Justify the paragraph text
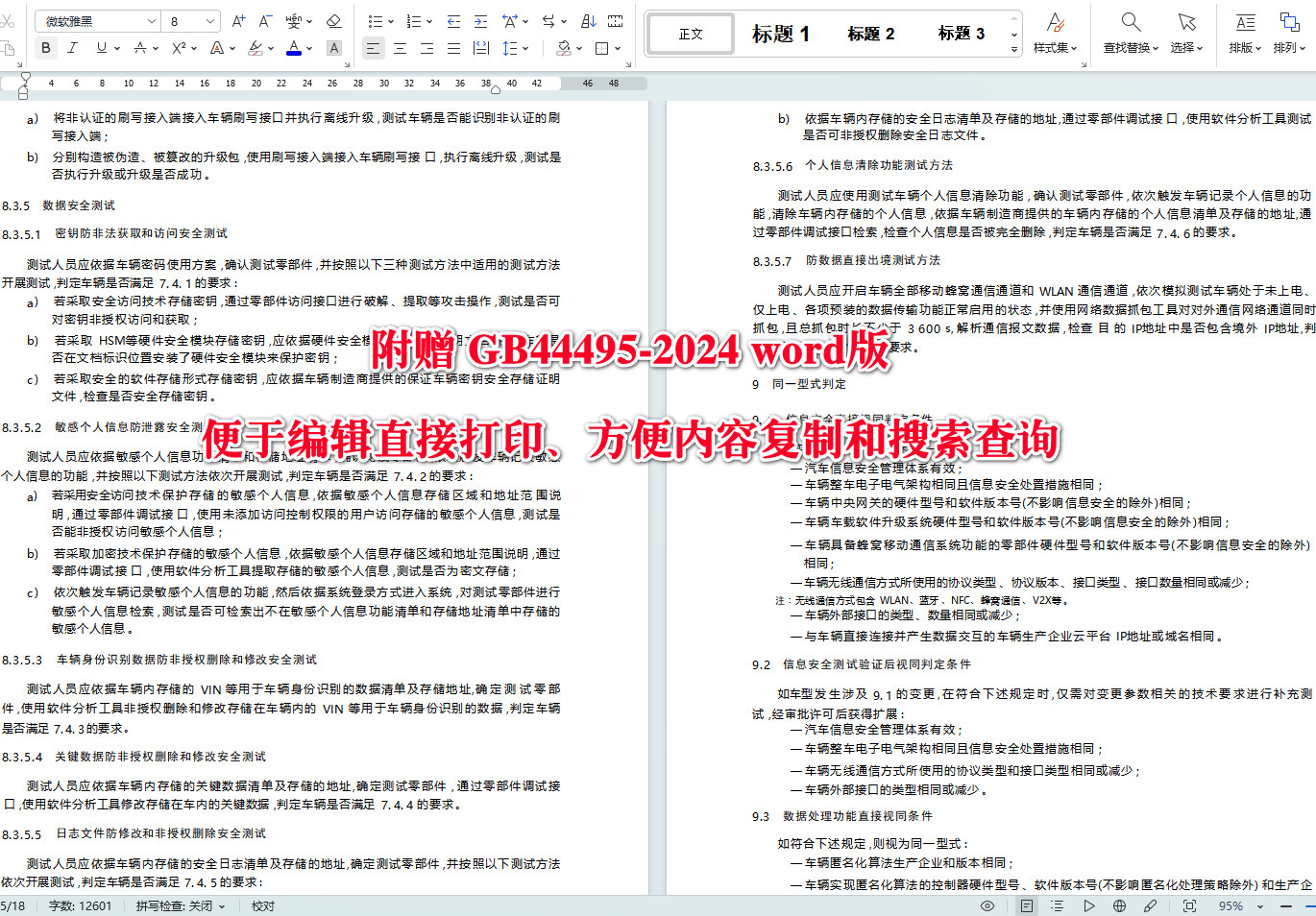 tap(453, 47)
